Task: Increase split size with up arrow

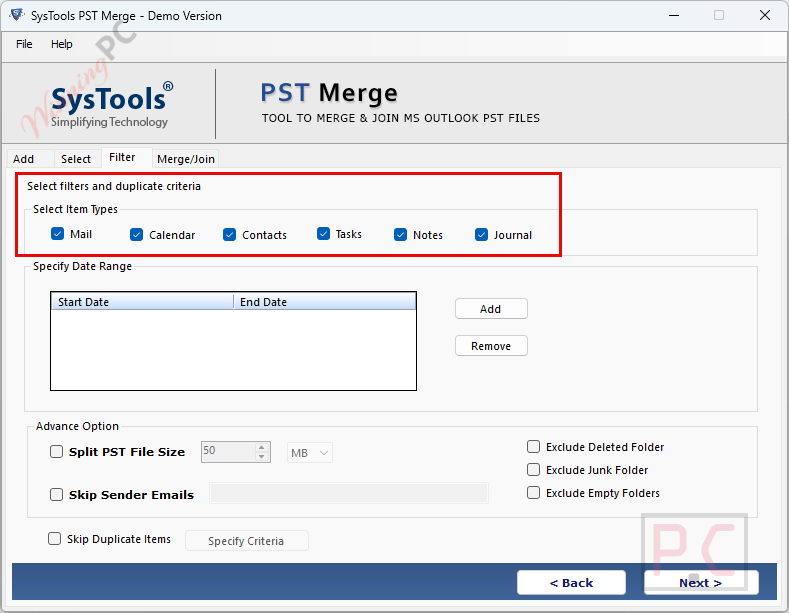Action: coord(262,447)
